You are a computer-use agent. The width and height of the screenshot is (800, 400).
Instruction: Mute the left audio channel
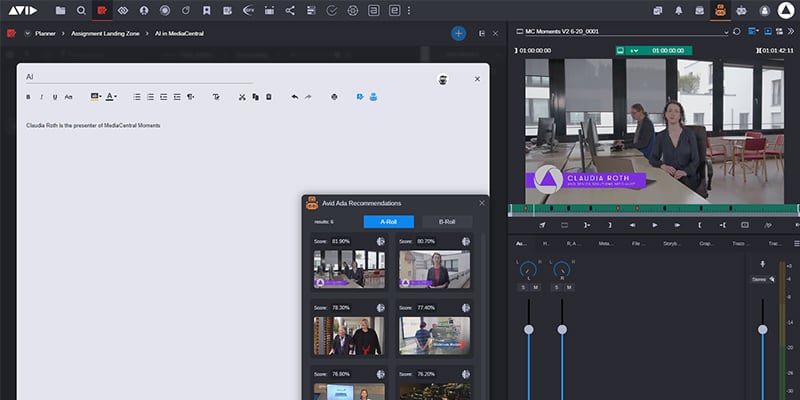[535, 288]
